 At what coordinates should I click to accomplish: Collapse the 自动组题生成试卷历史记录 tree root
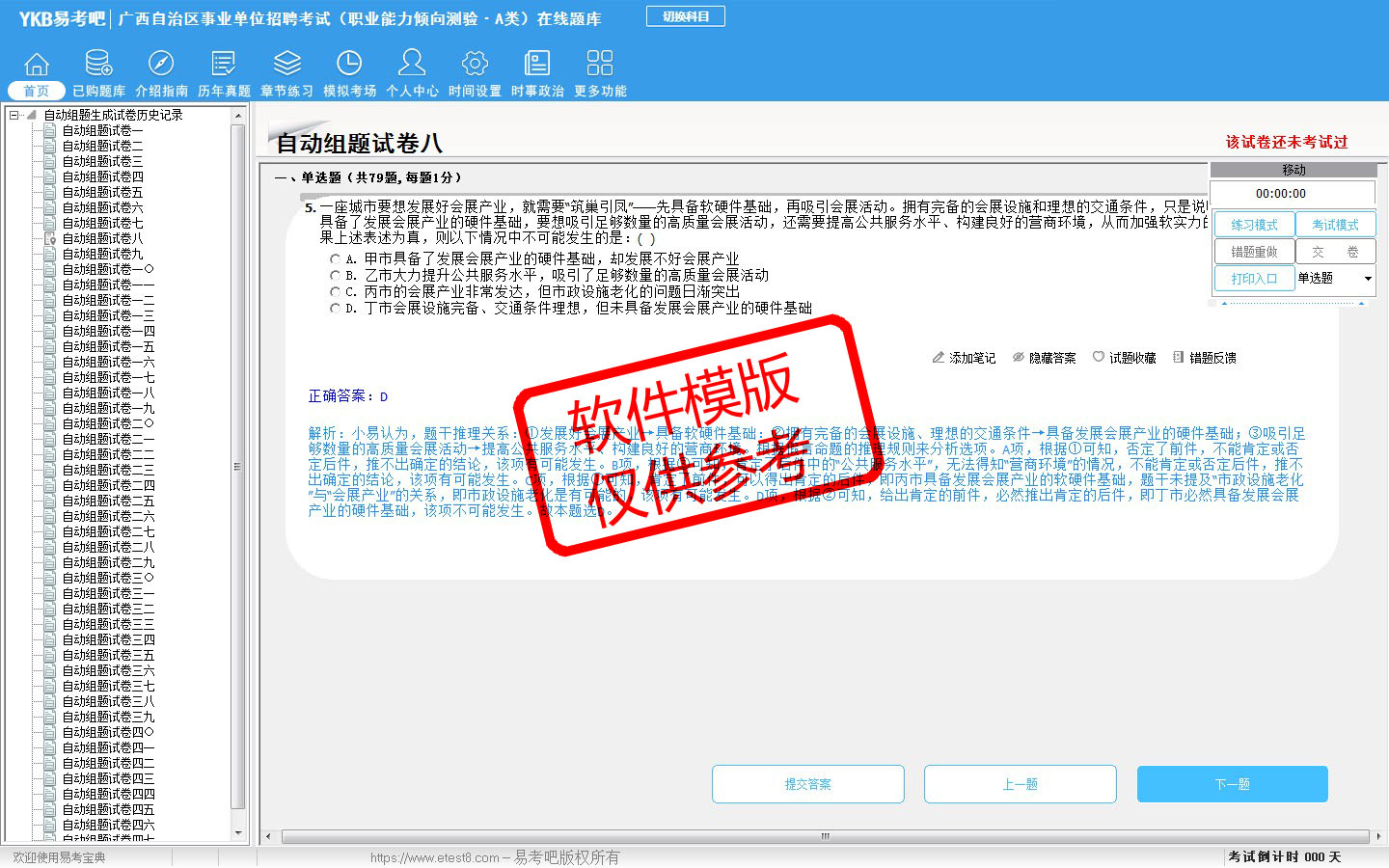14,115
